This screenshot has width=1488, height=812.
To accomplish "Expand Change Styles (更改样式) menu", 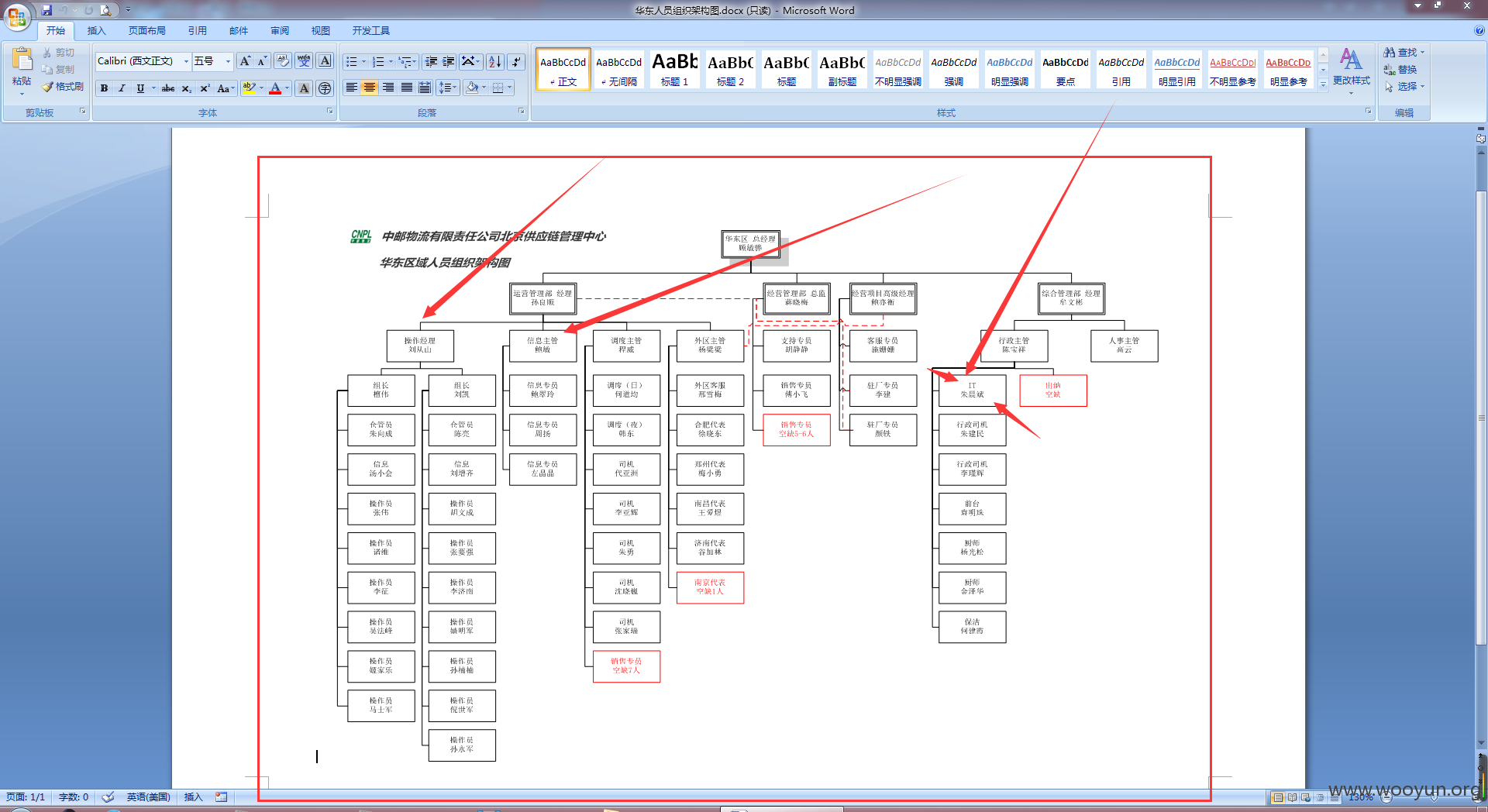I will (x=1351, y=70).
